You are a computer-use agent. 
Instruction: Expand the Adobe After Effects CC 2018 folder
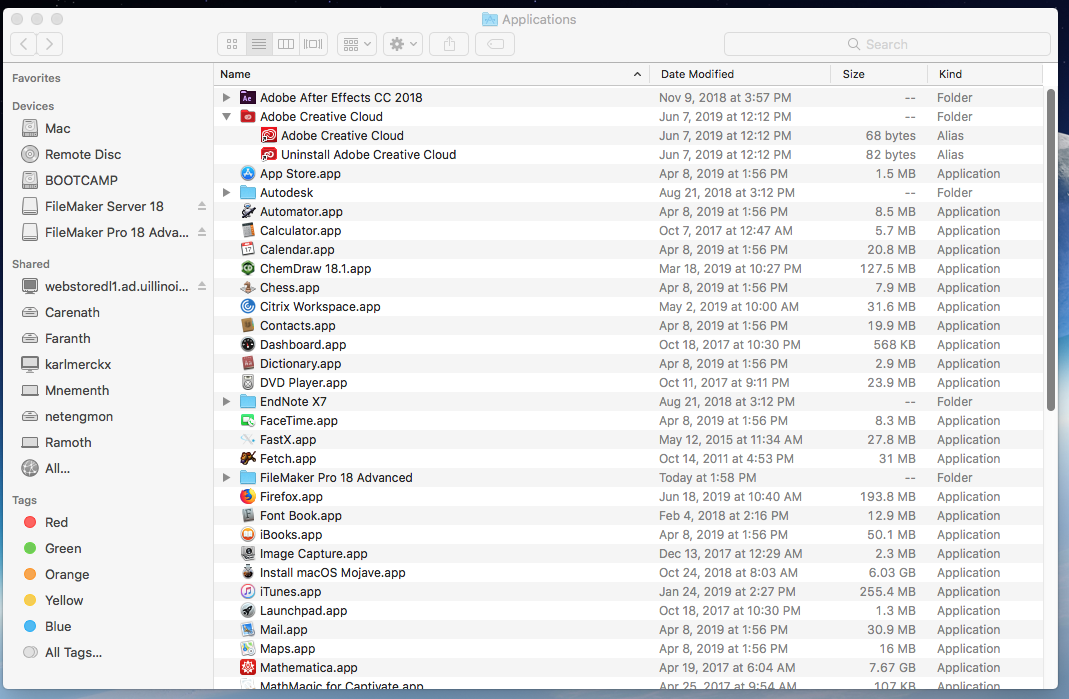[226, 98]
